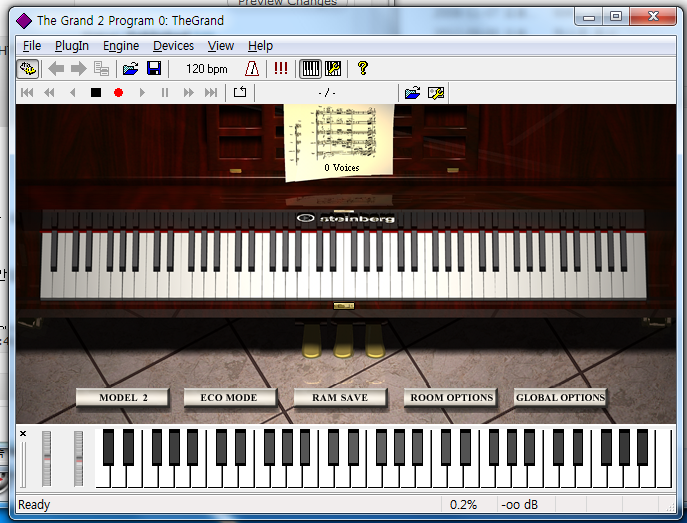The image size is (687, 523).
Task: Click the yellow question mark help icon
Action: pyautogui.click(x=363, y=68)
